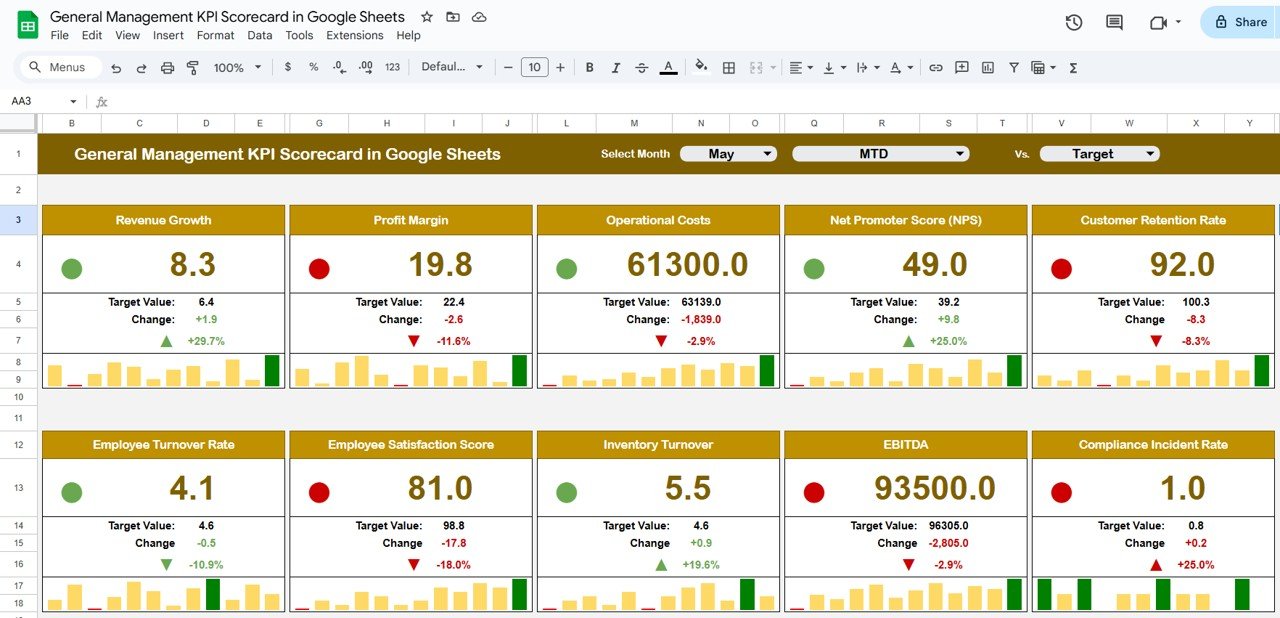Open the Format menu
Viewport: 1280px width, 618px height.
(x=215, y=35)
